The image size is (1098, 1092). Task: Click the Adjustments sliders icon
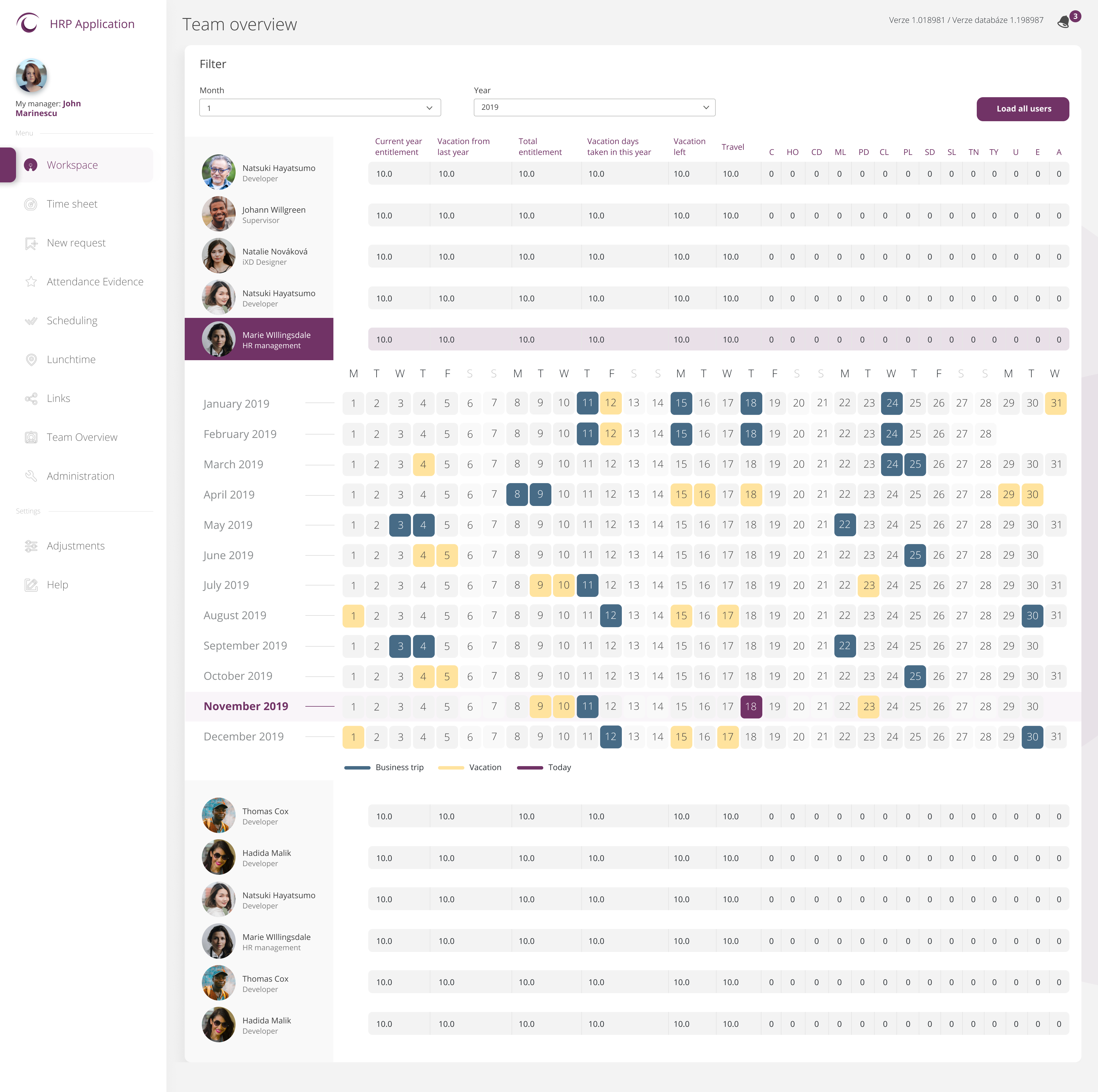coord(31,546)
